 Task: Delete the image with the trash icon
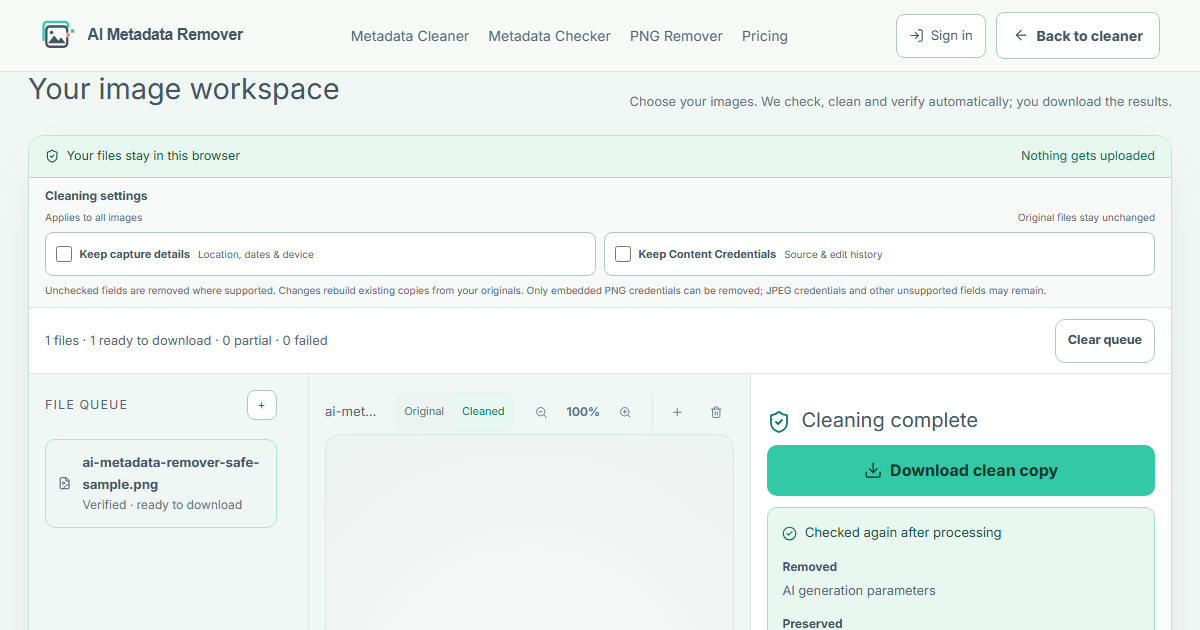point(716,412)
